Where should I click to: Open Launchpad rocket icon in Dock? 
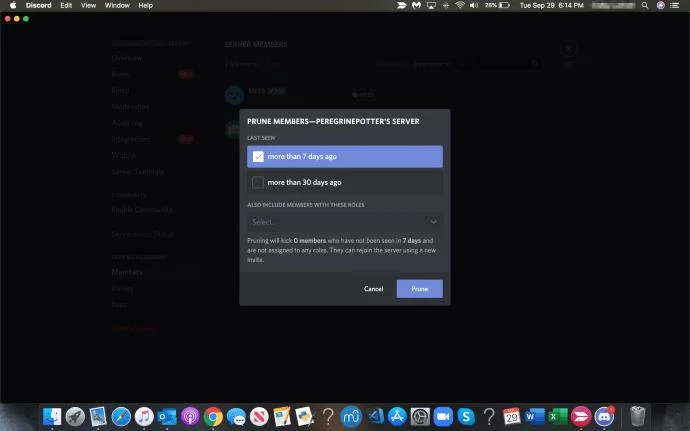75,416
